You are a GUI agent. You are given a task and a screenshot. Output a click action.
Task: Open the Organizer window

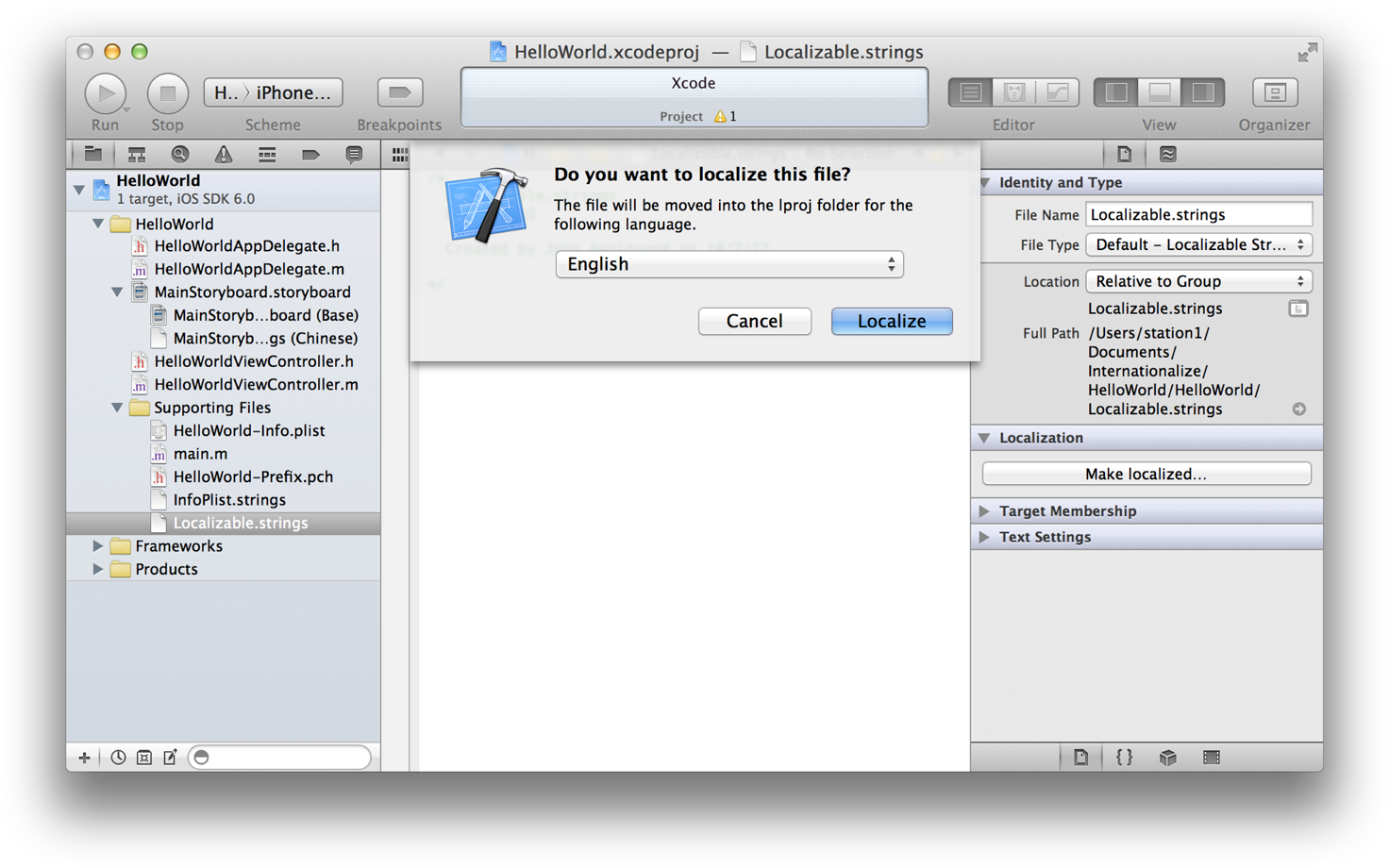[1274, 92]
